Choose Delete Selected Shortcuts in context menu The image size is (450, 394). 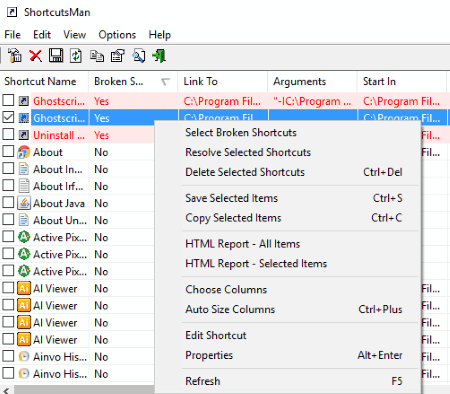[x=245, y=172]
